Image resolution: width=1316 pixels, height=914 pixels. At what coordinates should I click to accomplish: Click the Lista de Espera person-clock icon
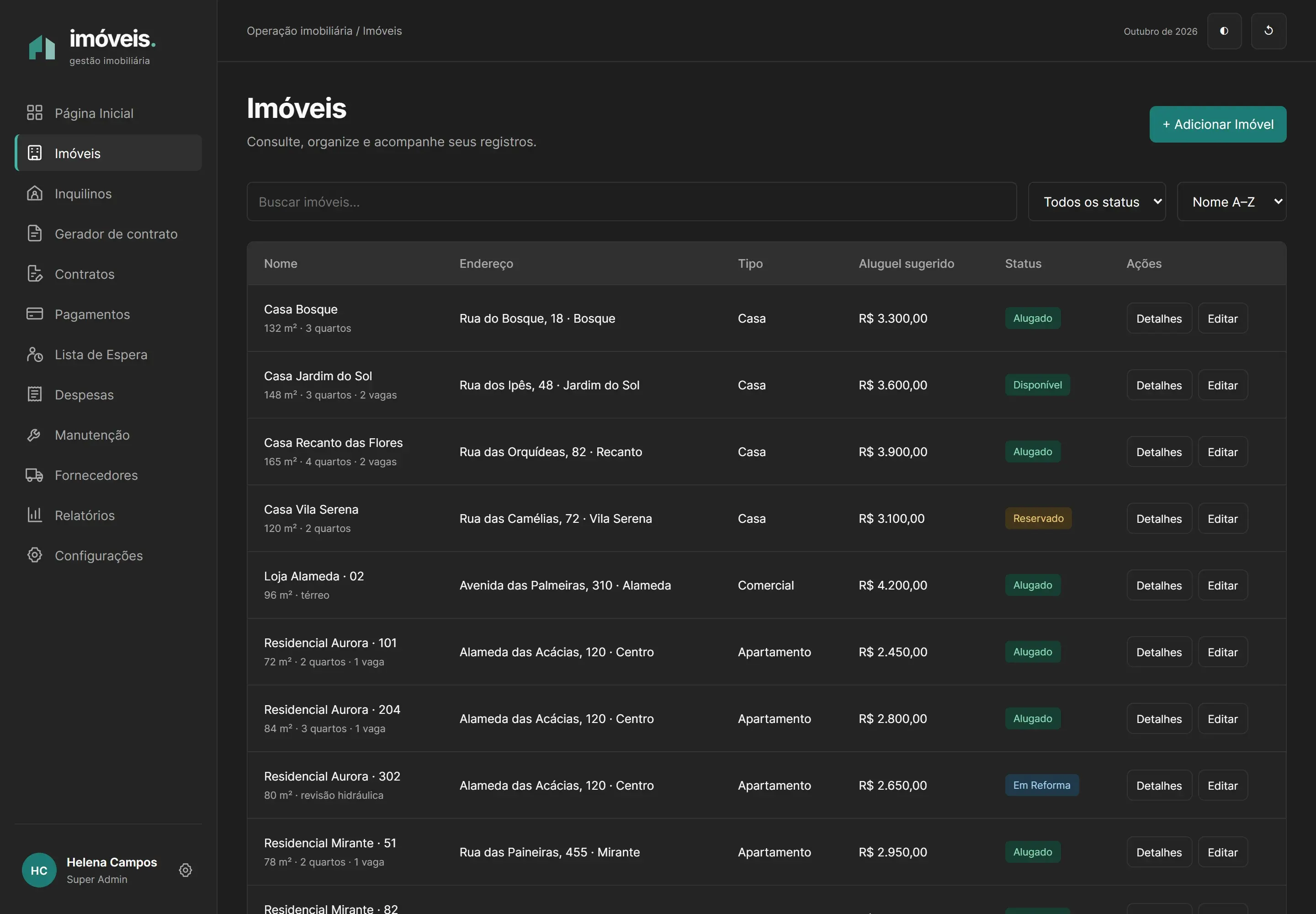[34, 354]
